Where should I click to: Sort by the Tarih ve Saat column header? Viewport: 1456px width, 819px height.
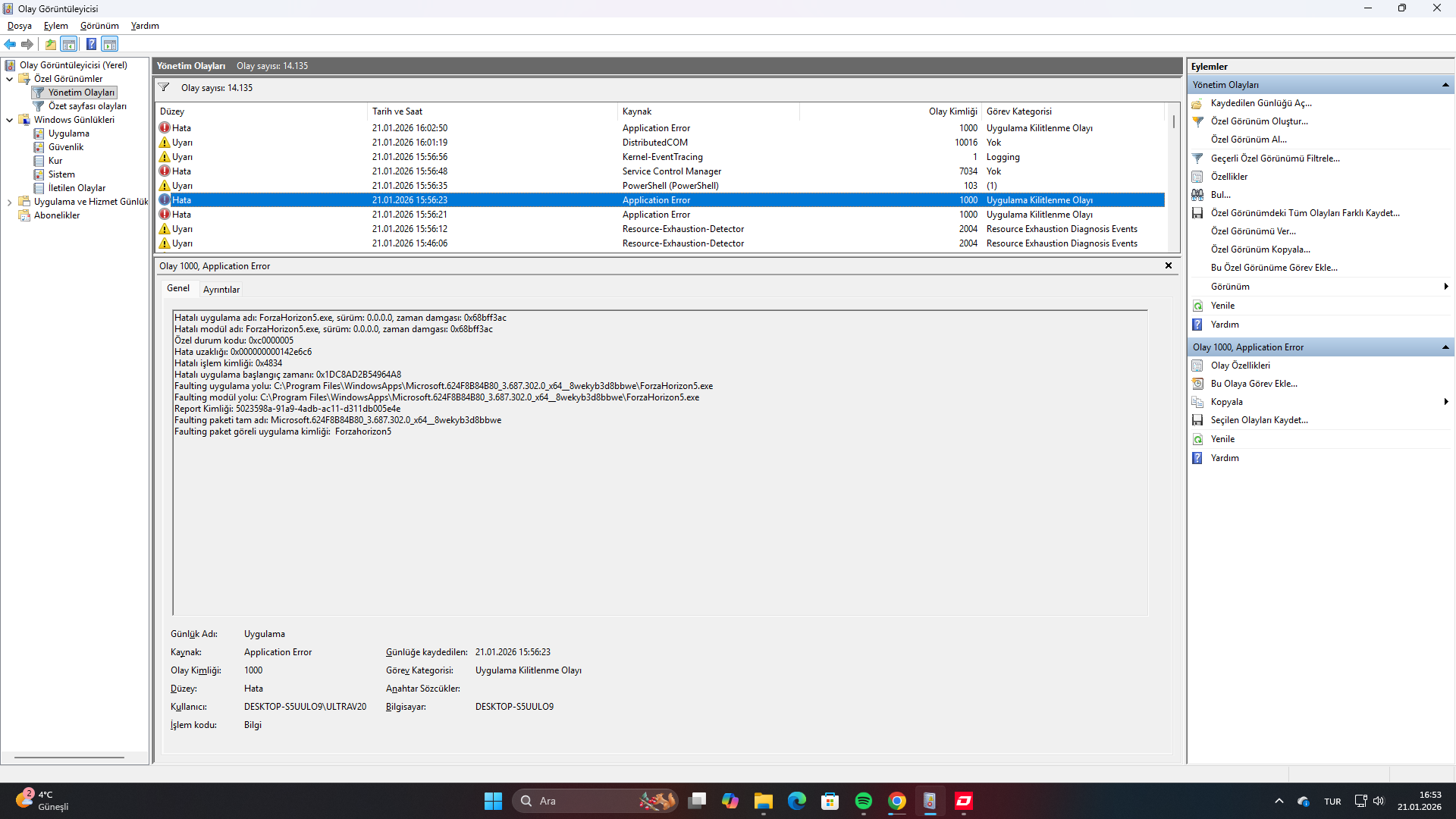coord(493,111)
